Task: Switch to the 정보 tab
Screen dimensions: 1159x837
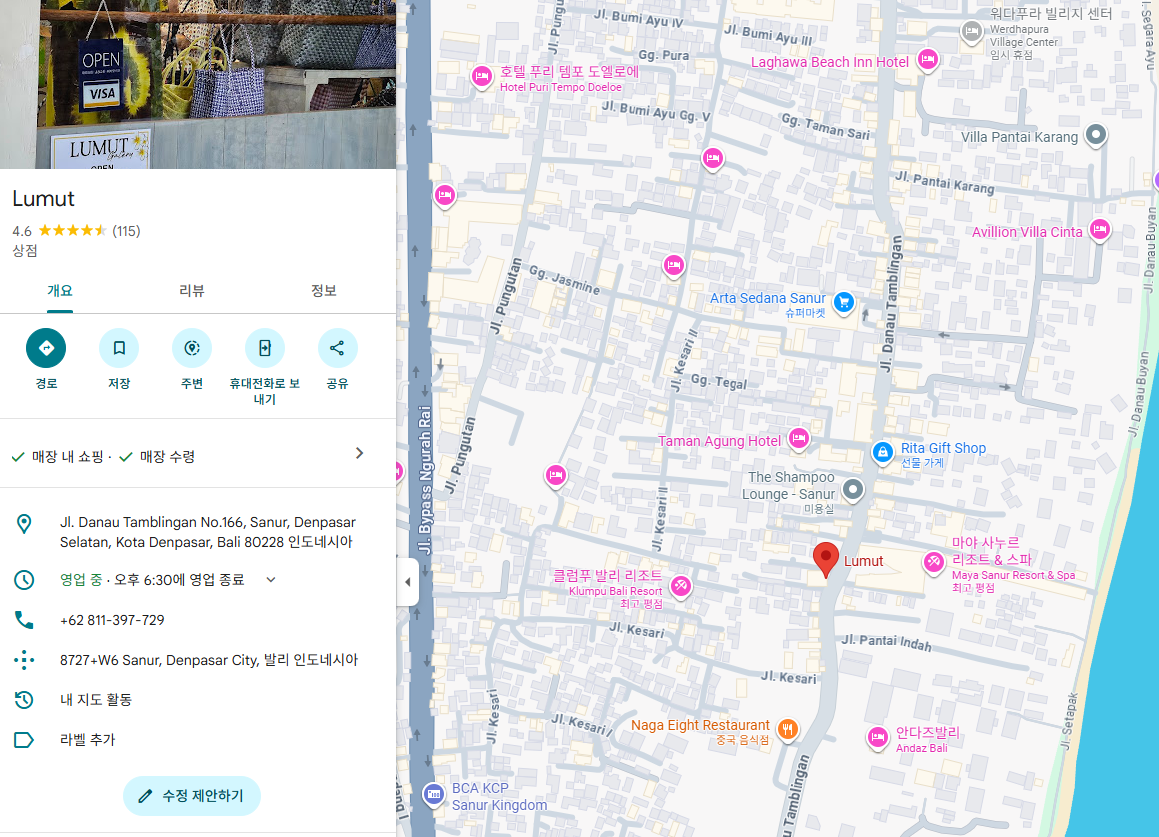Action: [324, 291]
